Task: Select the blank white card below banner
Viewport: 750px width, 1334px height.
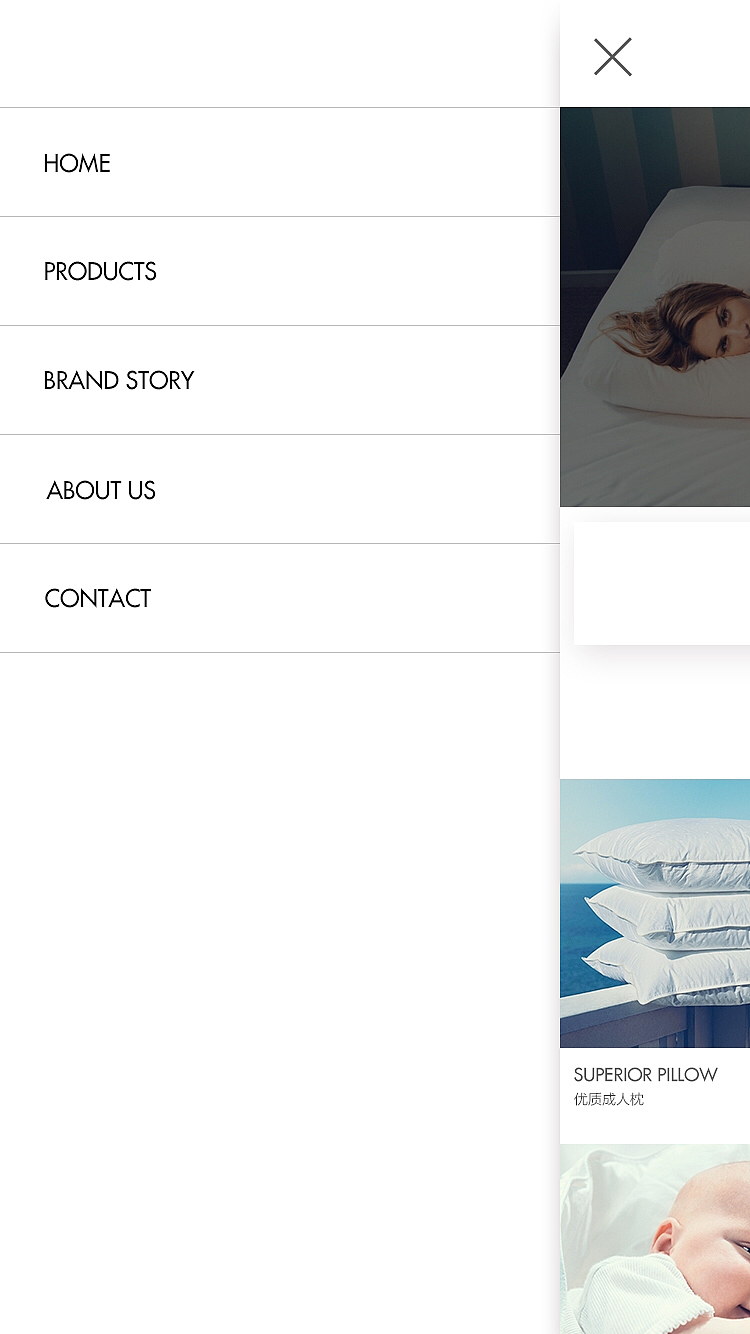Action: coord(662,583)
